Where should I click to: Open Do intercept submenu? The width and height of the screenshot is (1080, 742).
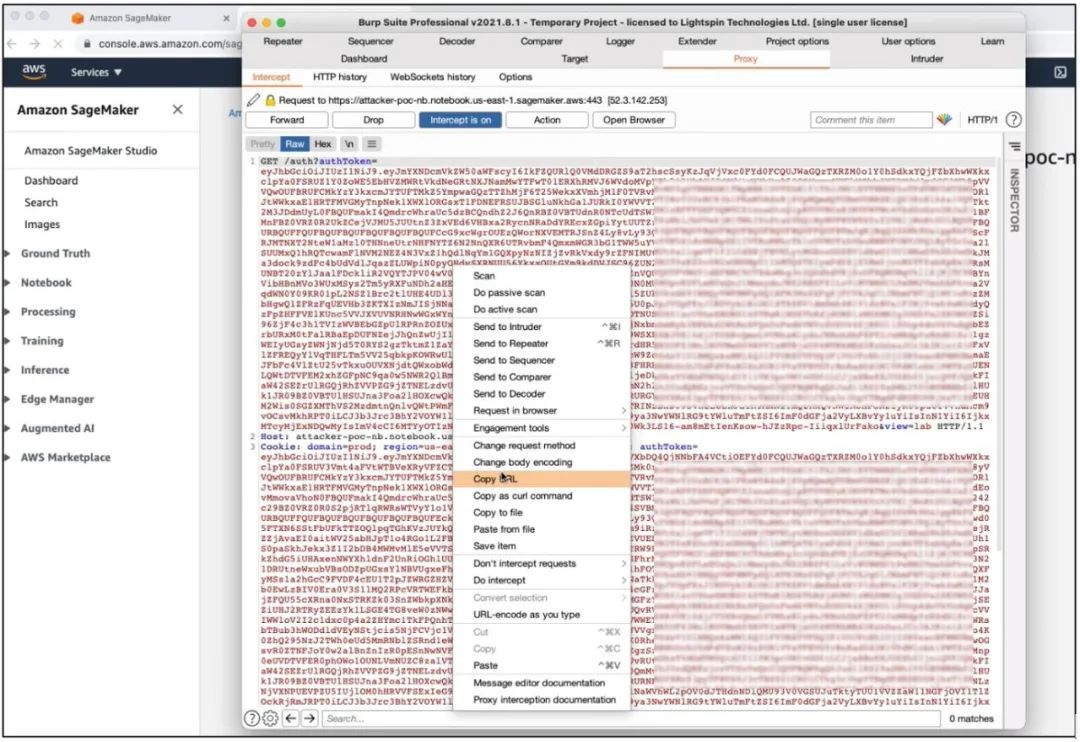pos(541,580)
